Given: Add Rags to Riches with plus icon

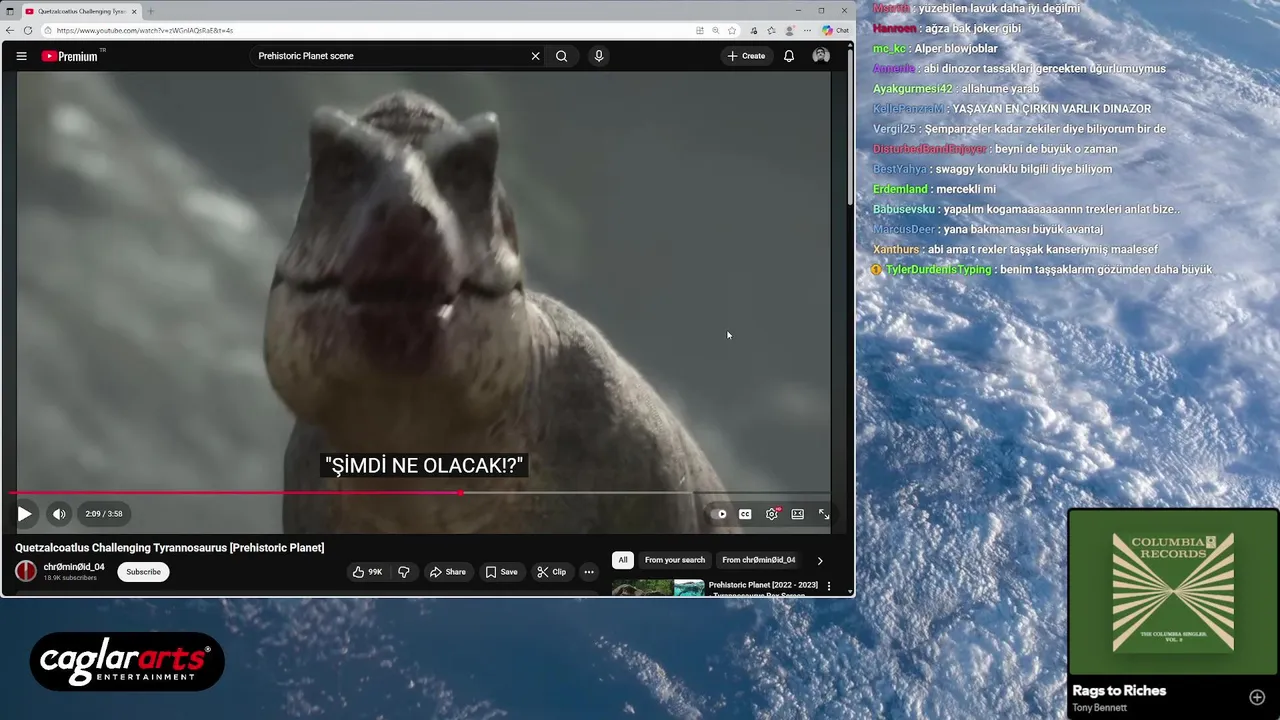Looking at the screenshot, I should (1257, 697).
